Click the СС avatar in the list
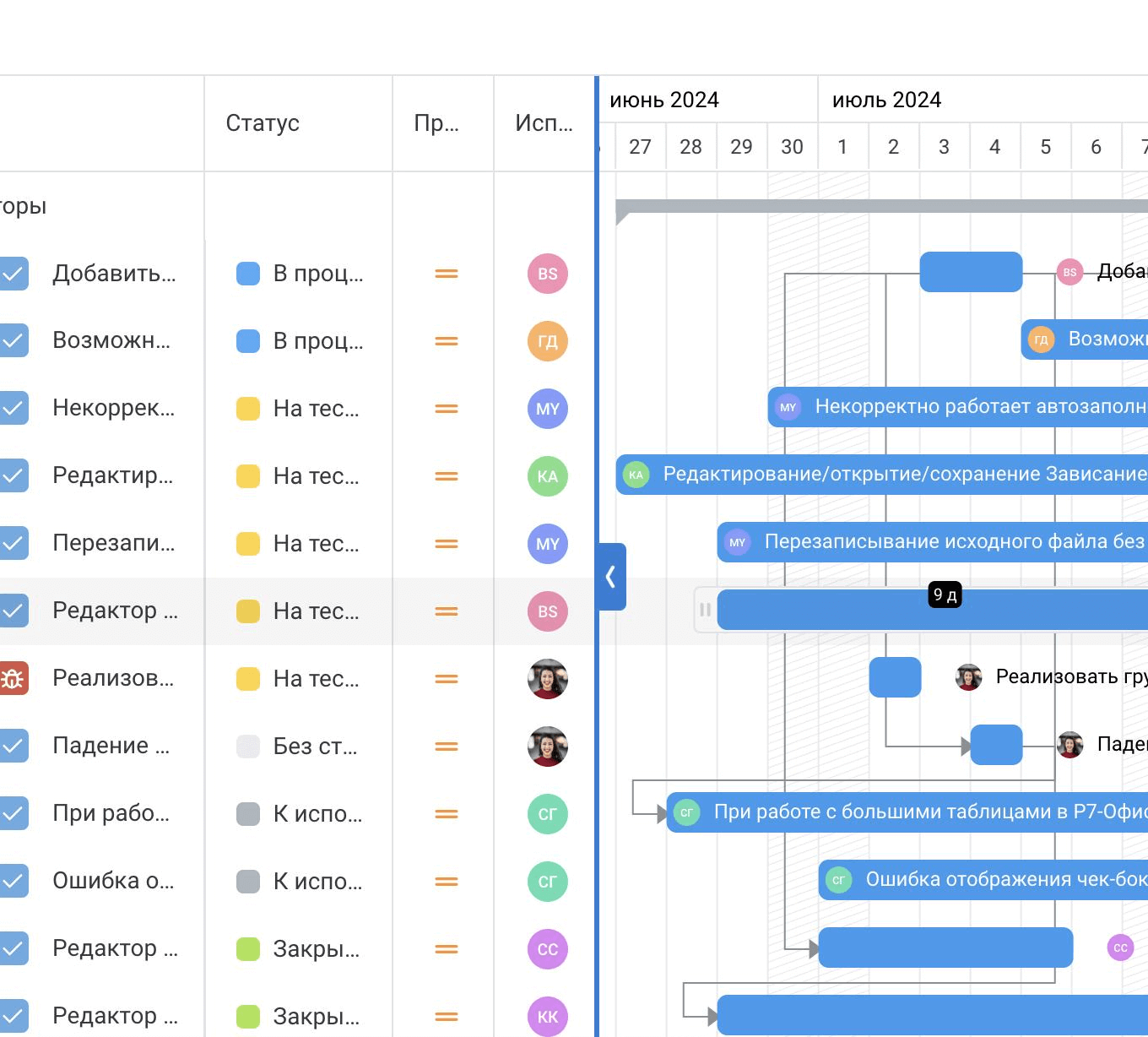 (548, 949)
